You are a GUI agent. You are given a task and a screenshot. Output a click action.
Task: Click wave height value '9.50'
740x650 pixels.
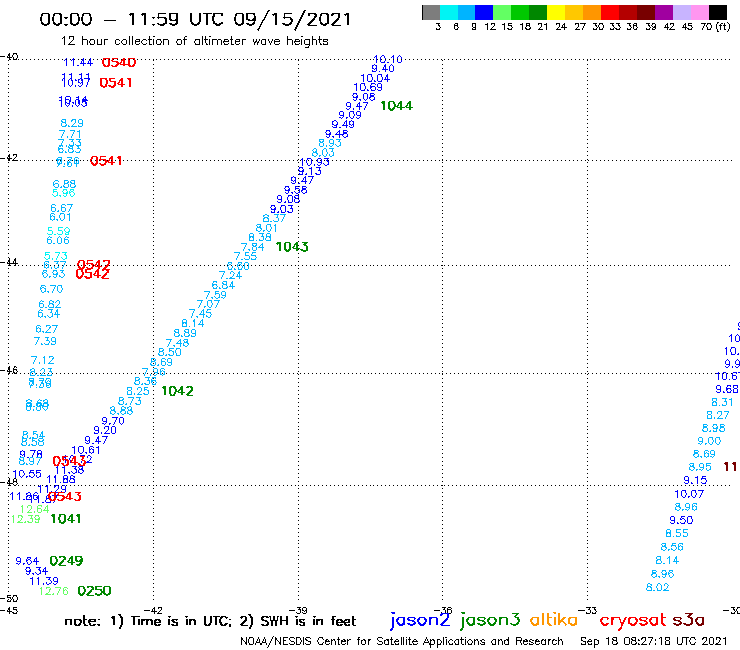click(681, 520)
